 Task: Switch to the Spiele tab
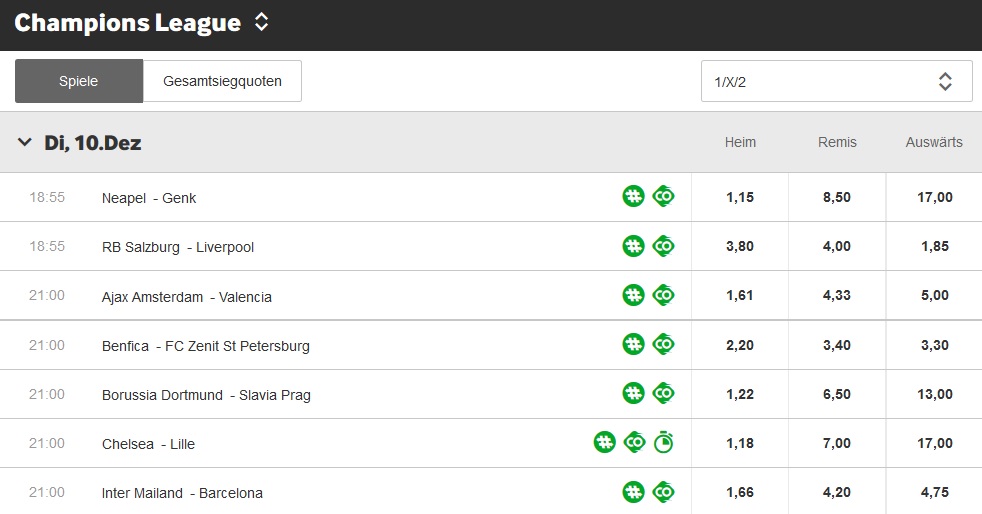pos(79,81)
